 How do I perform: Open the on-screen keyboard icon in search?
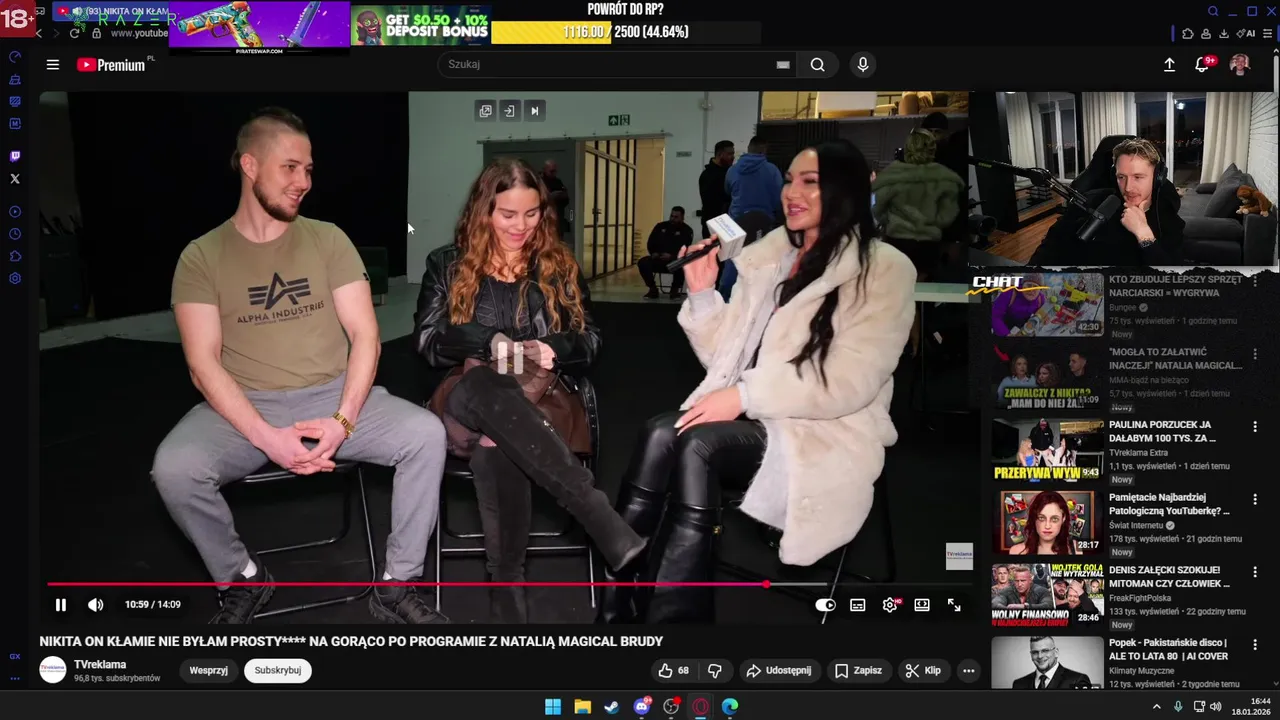point(783,65)
